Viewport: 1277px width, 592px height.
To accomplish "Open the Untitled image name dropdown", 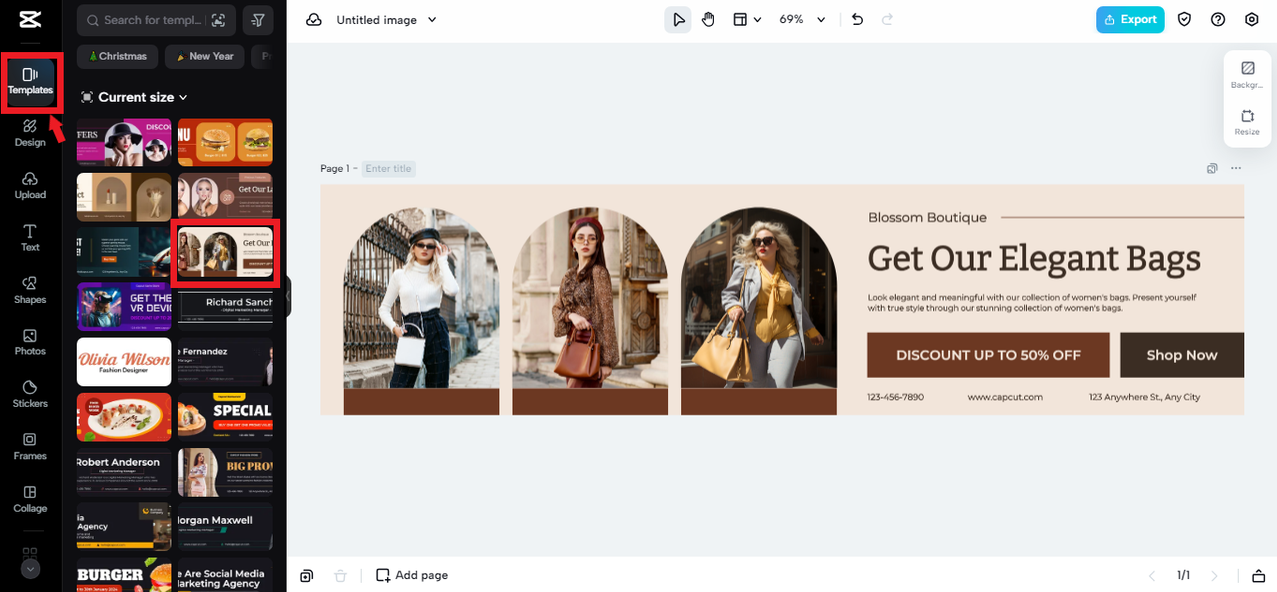I will pos(387,20).
